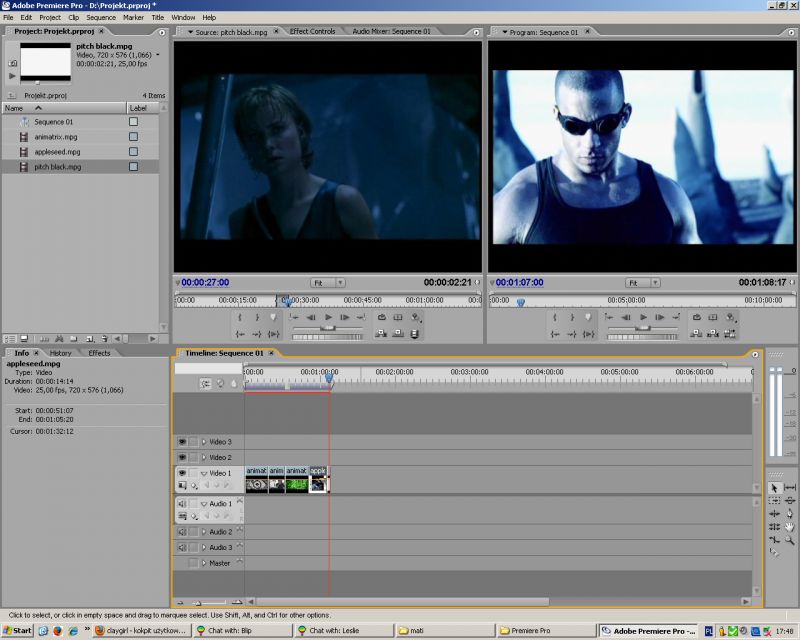Click New Item button in Project panel
Screen dimensions: 800x640
[89, 338]
